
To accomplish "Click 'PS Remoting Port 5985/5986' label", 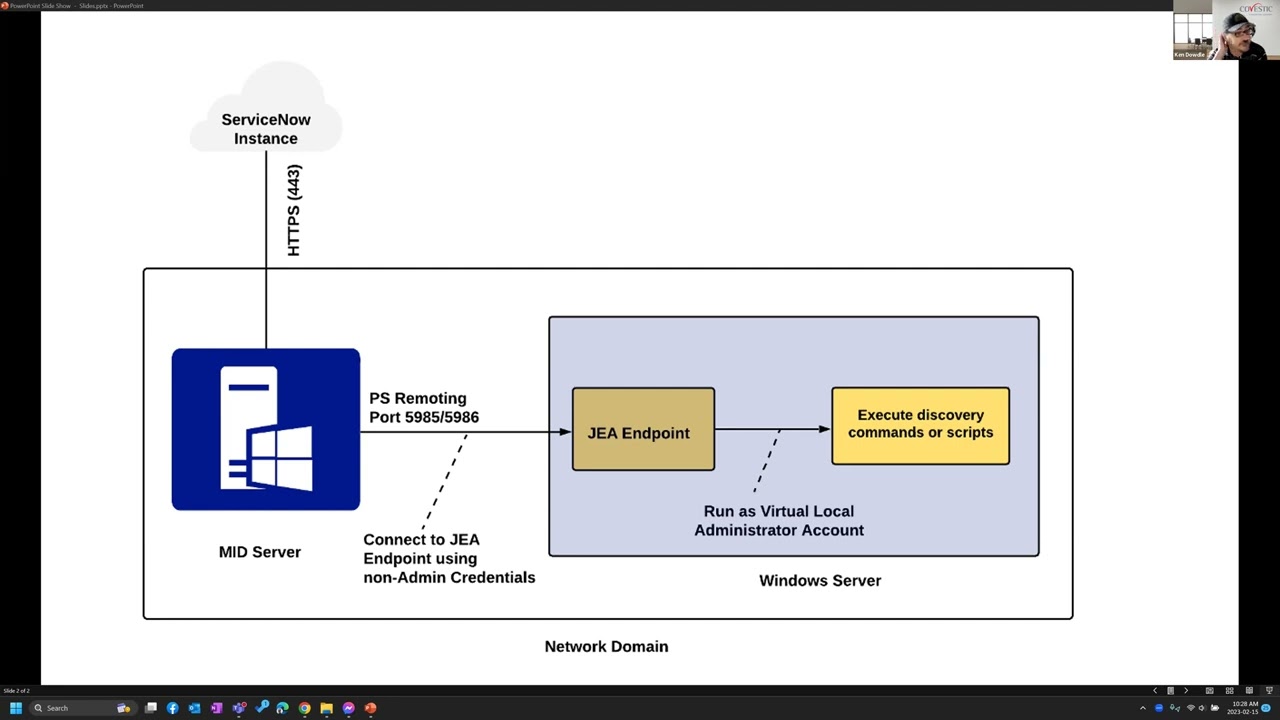I will (x=424, y=408).
